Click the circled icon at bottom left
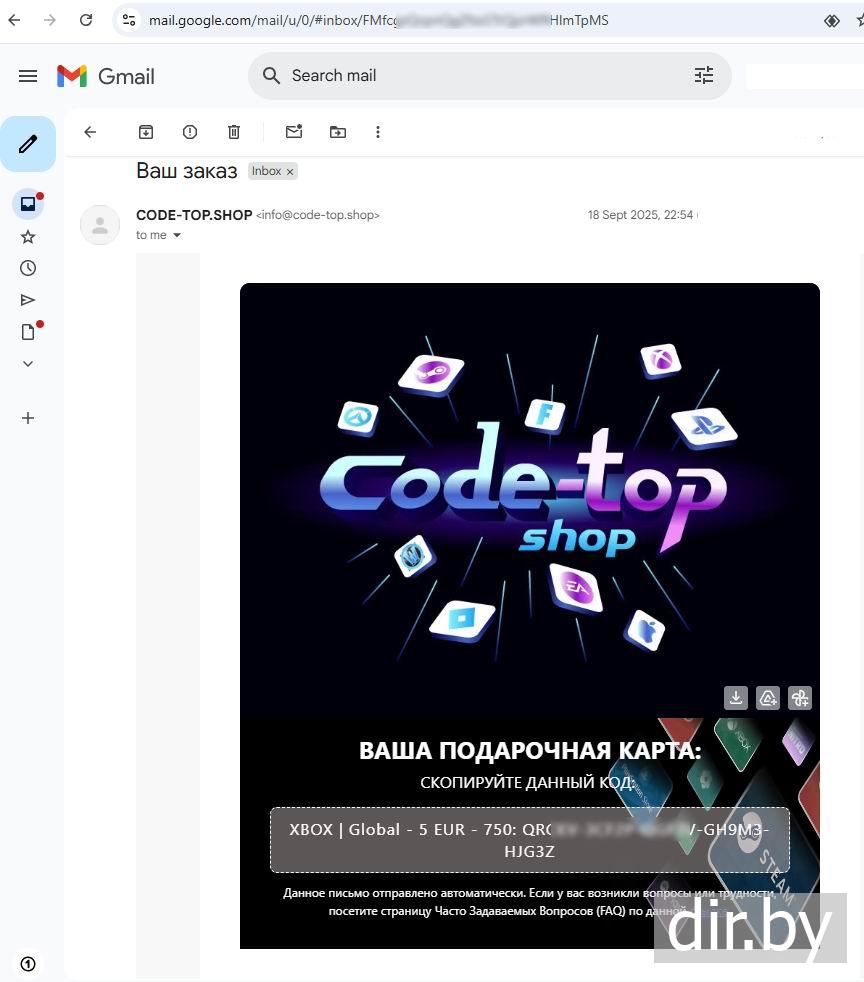 tap(28, 964)
